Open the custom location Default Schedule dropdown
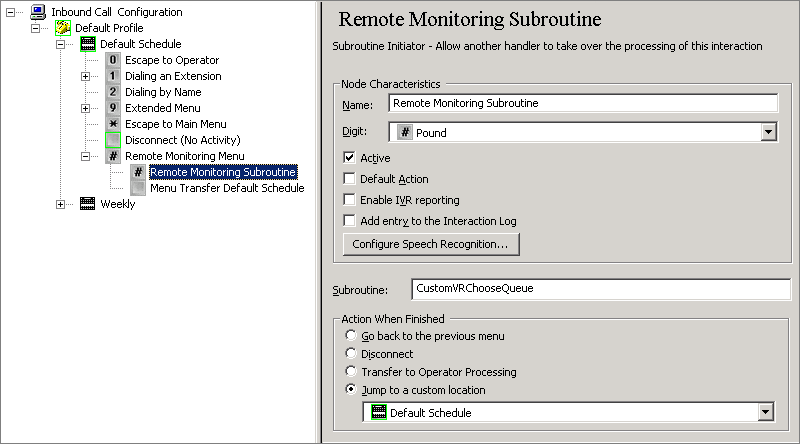Viewport: 800px width, 444px height. pos(766,412)
